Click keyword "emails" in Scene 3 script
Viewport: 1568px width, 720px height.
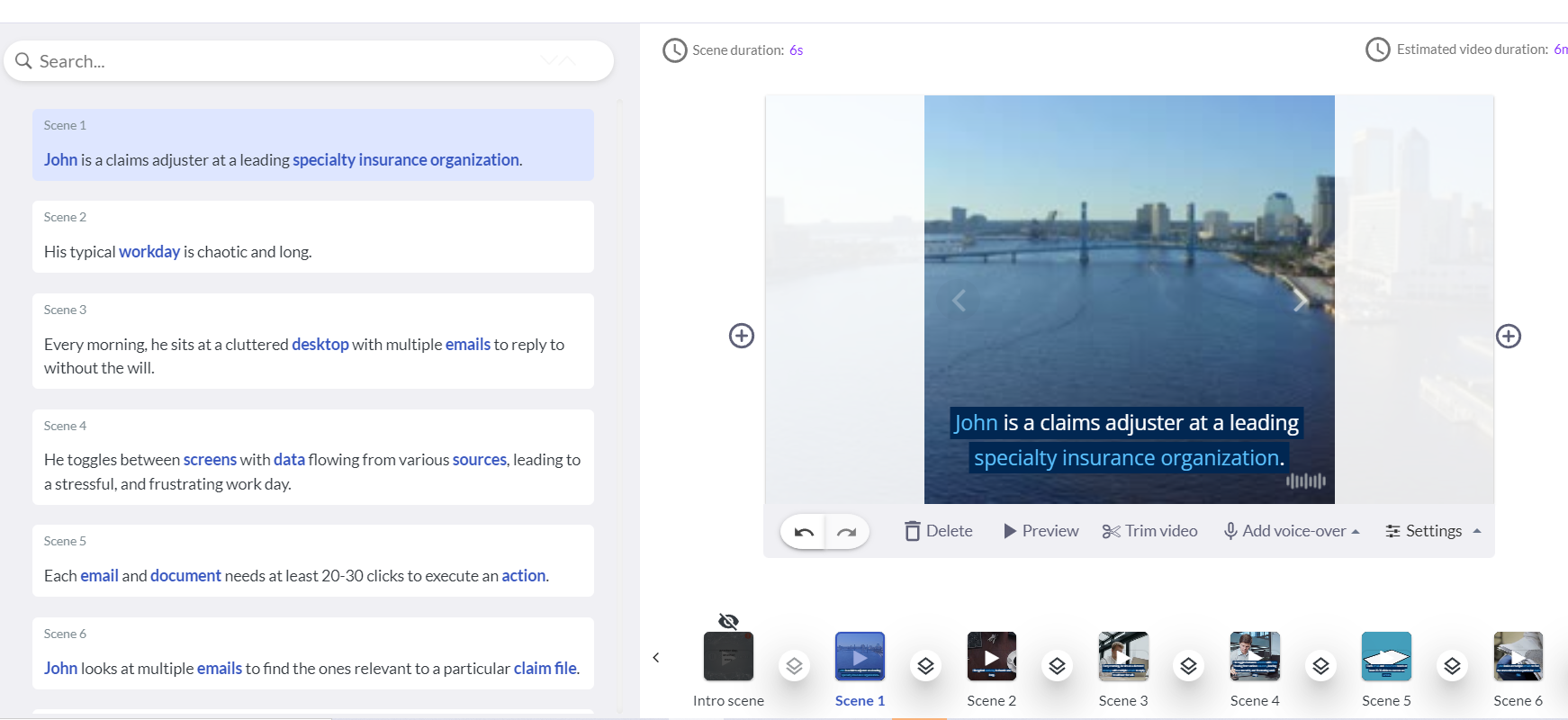tap(468, 345)
